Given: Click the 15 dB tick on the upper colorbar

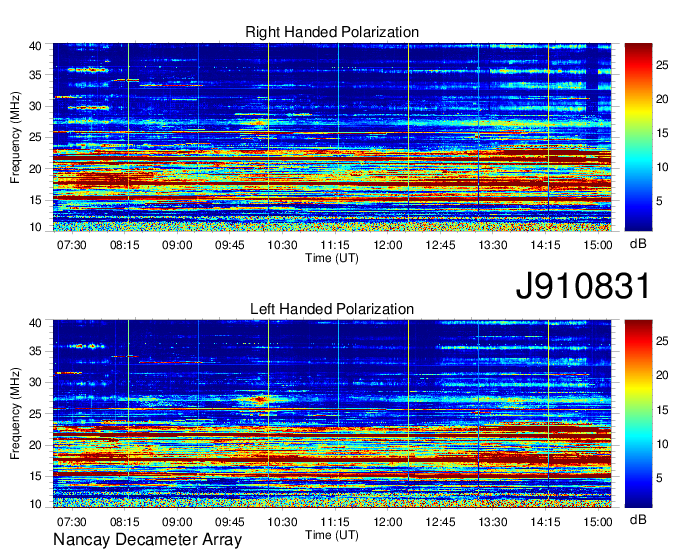Looking at the screenshot, I should click(x=662, y=133).
